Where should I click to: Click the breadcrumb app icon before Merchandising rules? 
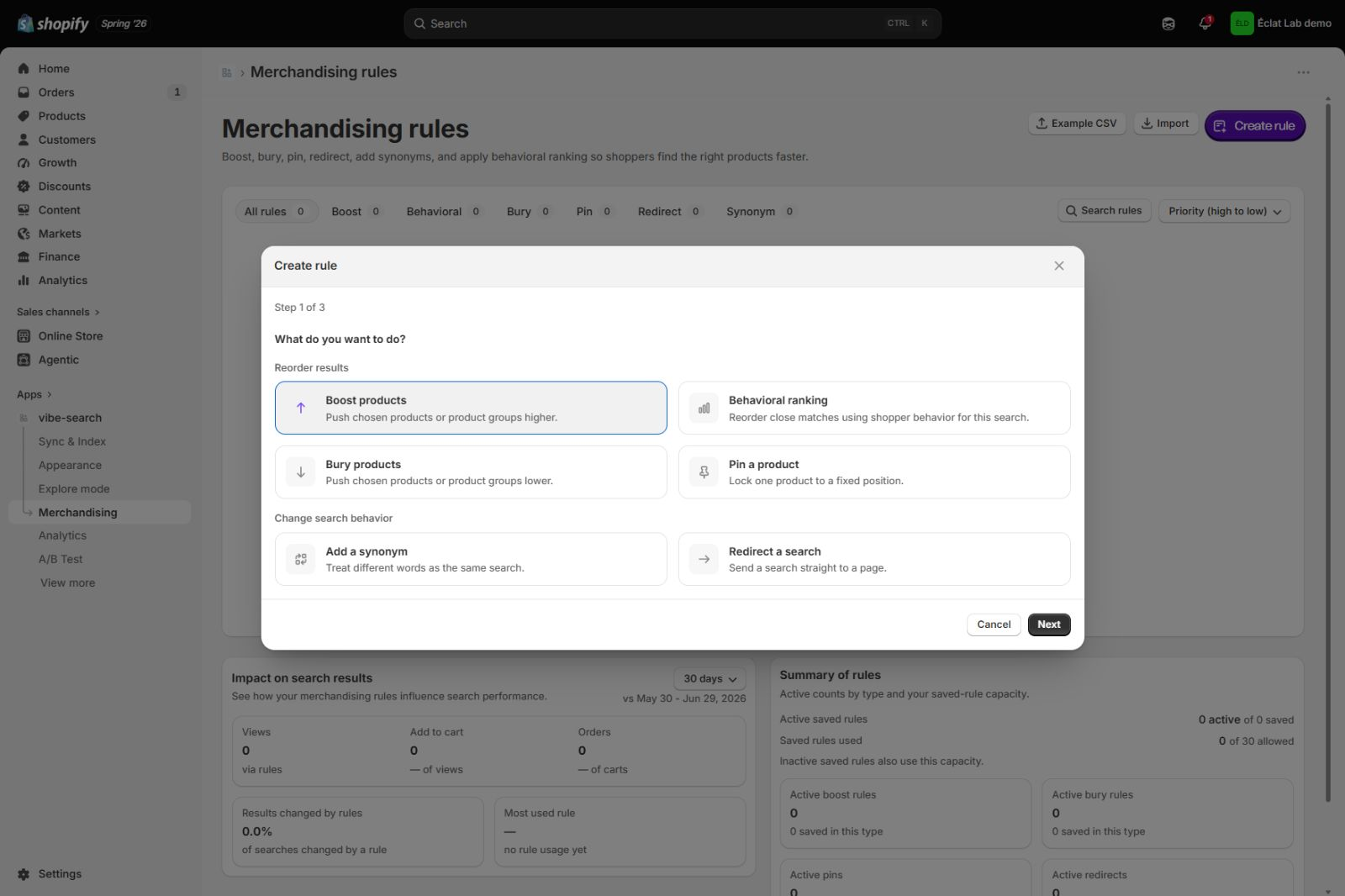[x=227, y=72]
